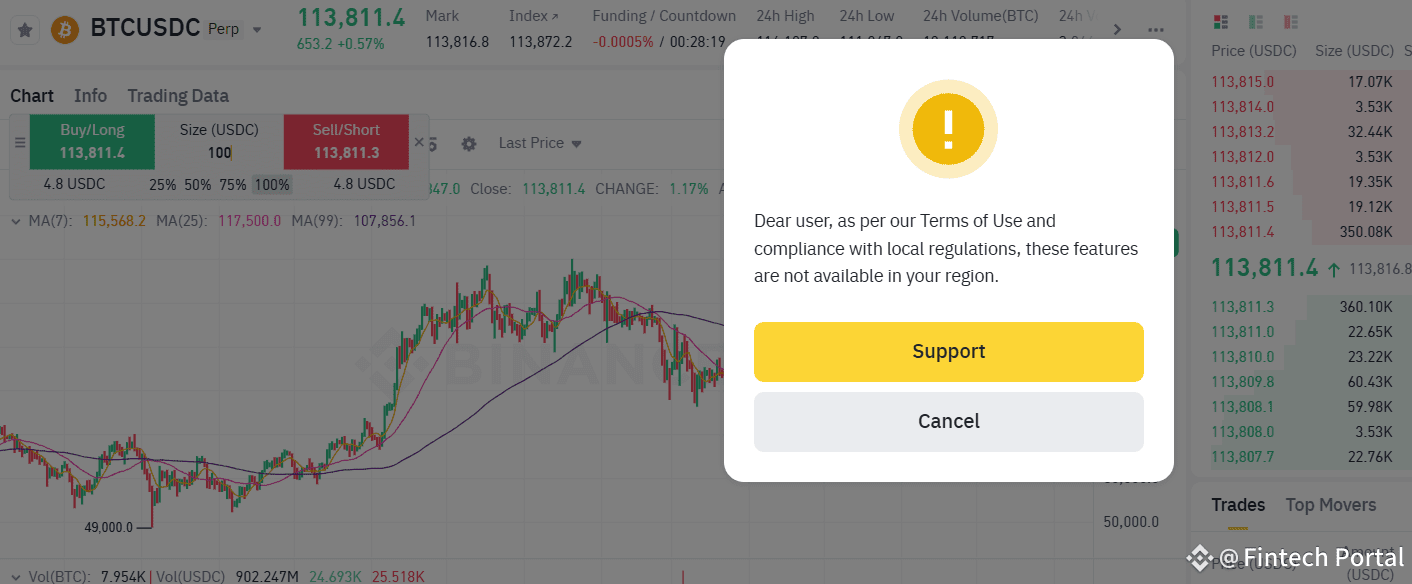Screen dimensions: 1412x584
Task: Click the favorite star icon
Action: click(x=26, y=29)
